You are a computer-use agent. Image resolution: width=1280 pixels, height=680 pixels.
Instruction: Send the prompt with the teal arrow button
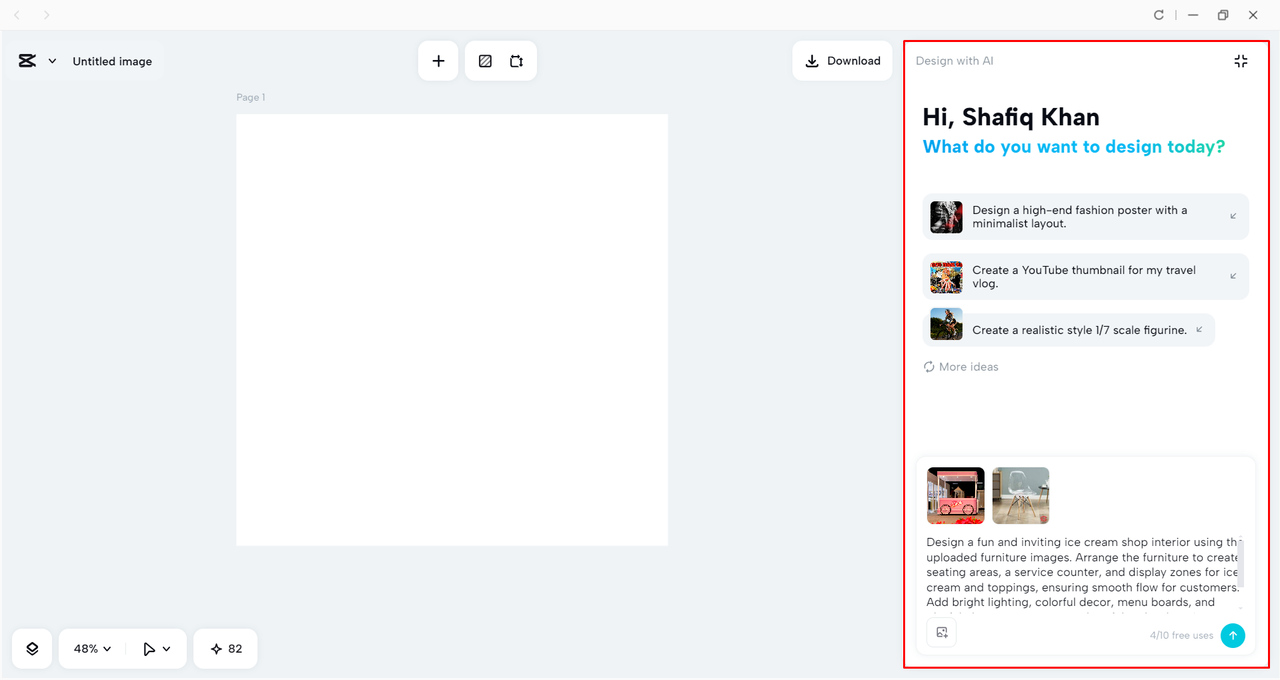1233,635
